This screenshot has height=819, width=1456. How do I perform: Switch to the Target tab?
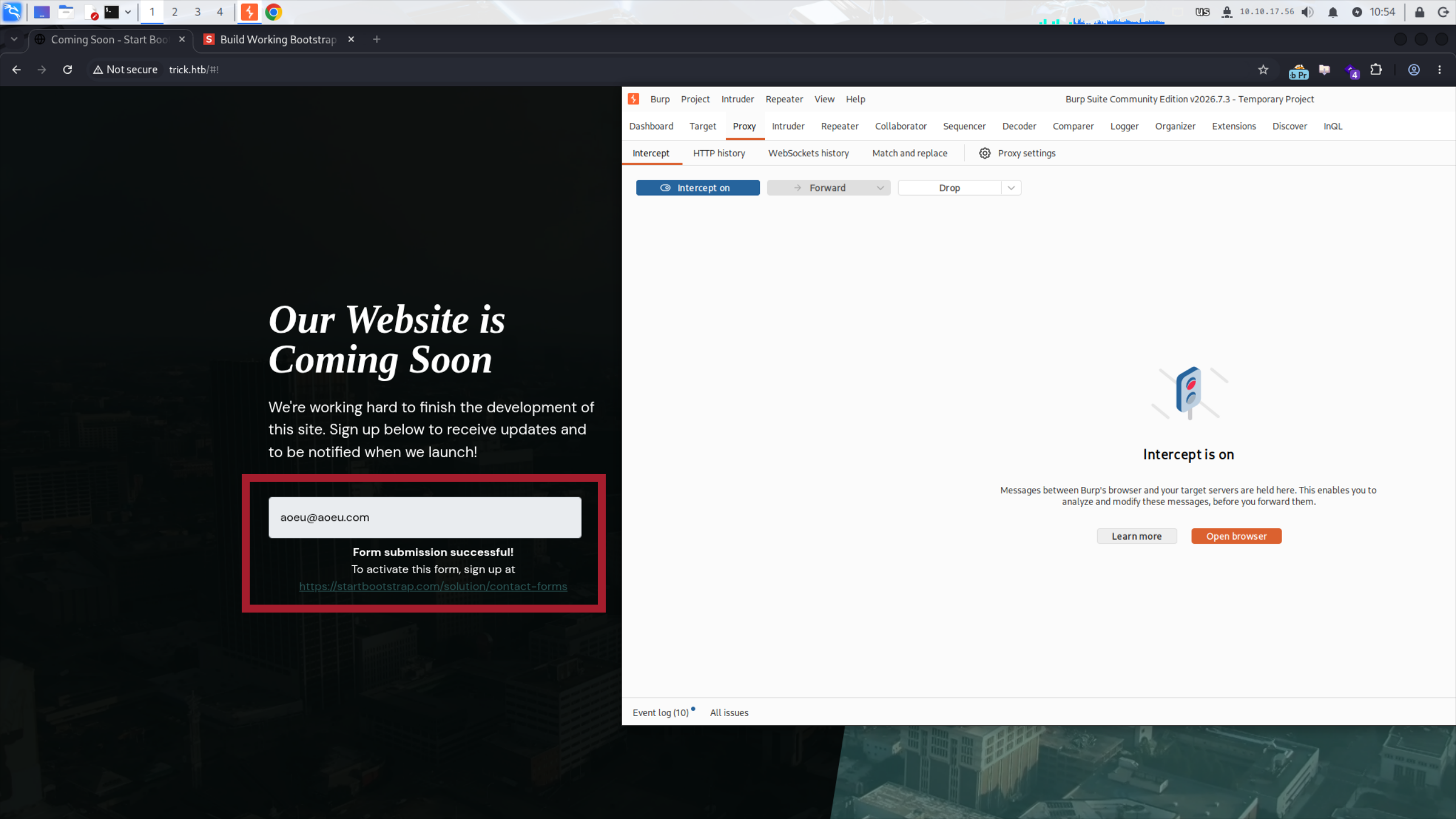[x=702, y=126]
